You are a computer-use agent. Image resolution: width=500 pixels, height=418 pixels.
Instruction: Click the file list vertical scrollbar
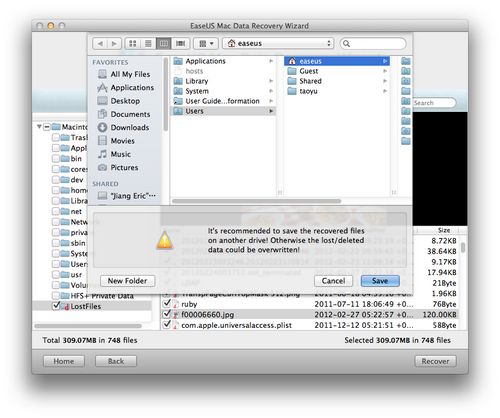[463, 247]
